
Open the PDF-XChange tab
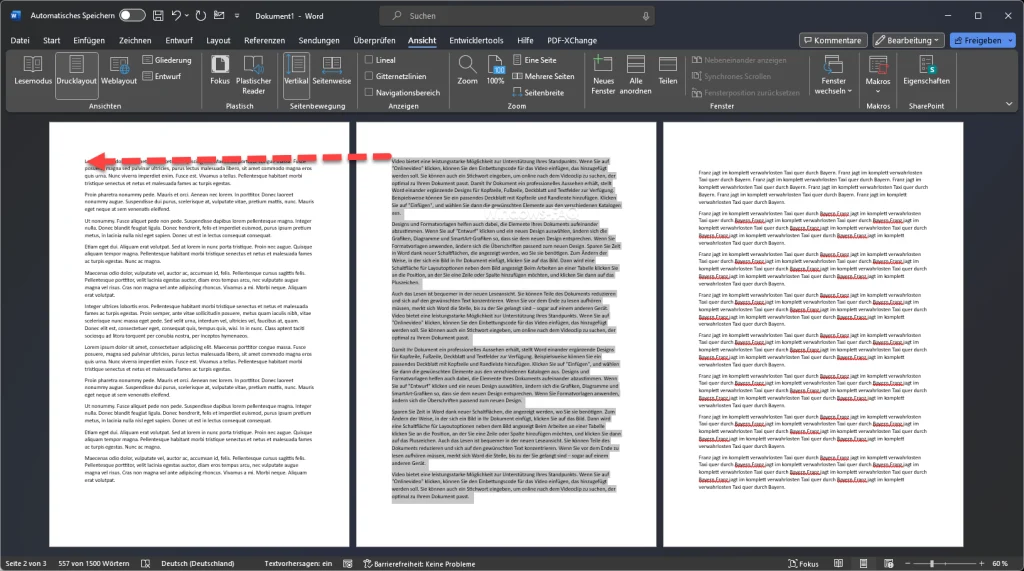(572, 41)
